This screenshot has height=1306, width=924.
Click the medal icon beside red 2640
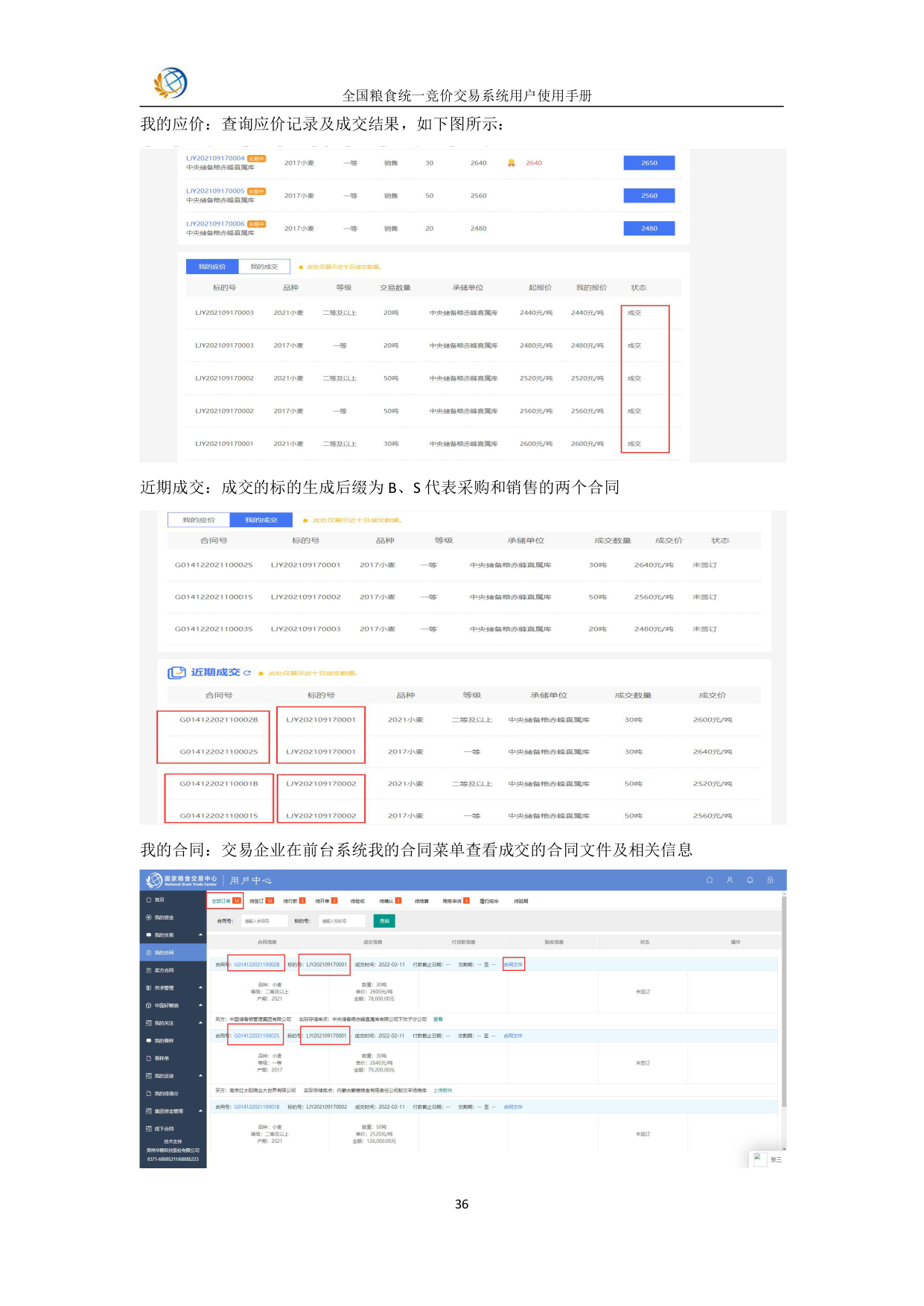pyautogui.click(x=512, y=163)
